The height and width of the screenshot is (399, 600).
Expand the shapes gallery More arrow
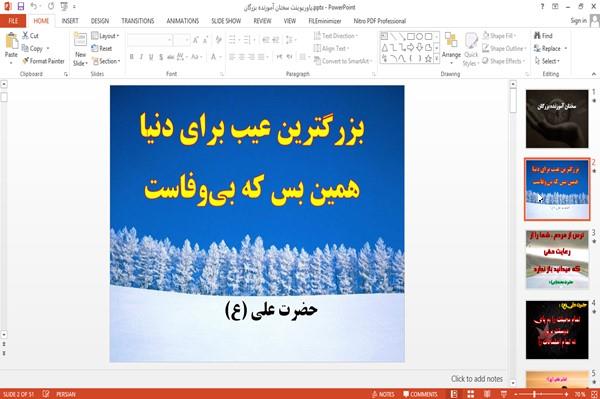[436, 59]
